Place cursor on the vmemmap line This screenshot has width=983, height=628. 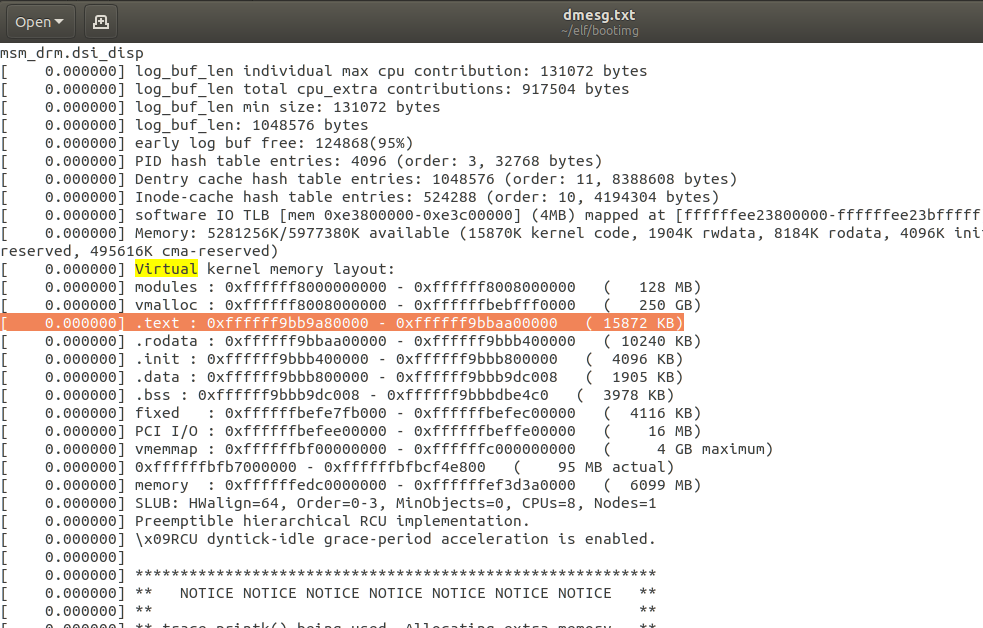[x=300, y=448]
